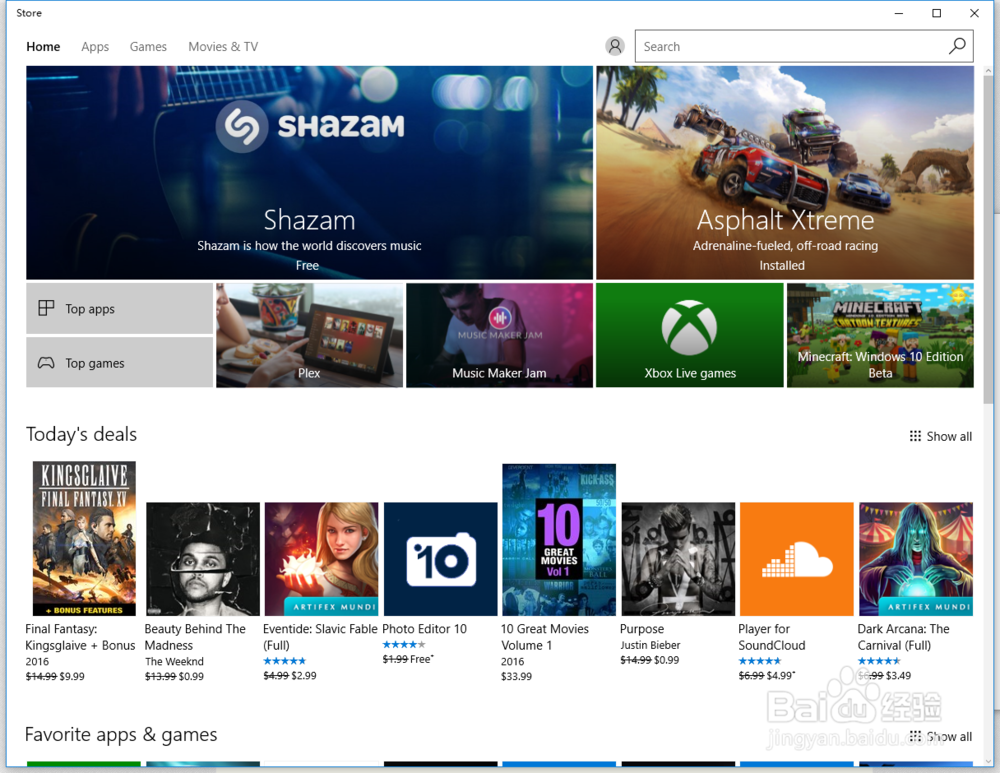Show all Favorite apps & games

(x=941, y=737)
